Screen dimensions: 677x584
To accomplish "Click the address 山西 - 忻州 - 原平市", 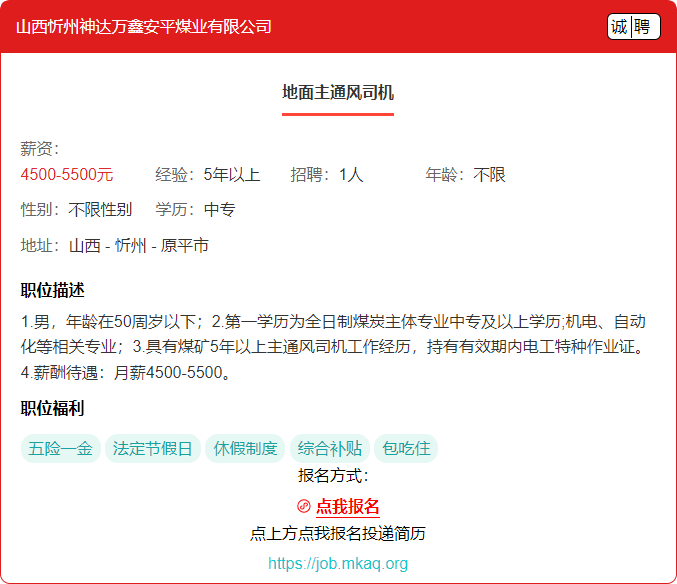I will pyautogui.click(x=139, y=246).
